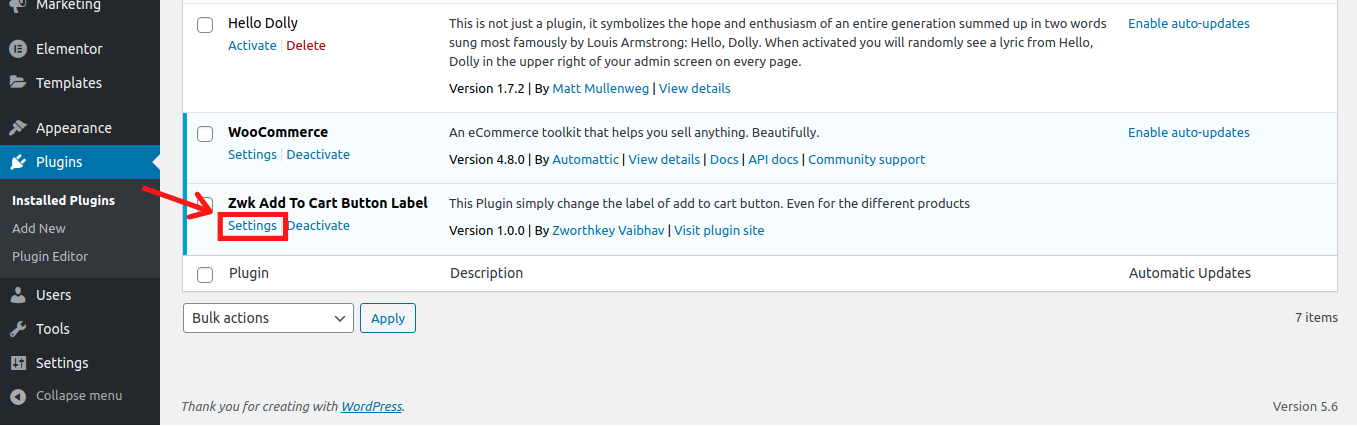Open Elementor via its sidebar icon
The width and height of the screenshot is (1357, 426).
click(17, 48)
